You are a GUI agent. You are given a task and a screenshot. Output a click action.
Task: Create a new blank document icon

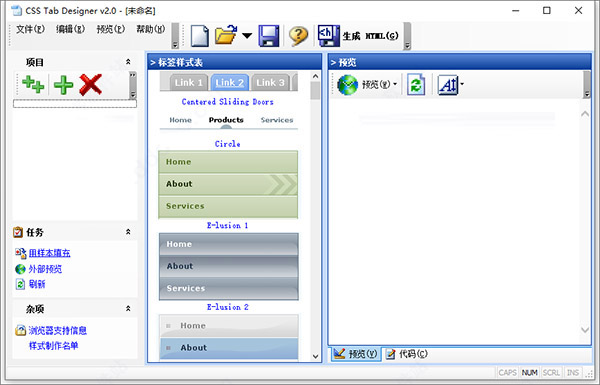pos(199,36)
